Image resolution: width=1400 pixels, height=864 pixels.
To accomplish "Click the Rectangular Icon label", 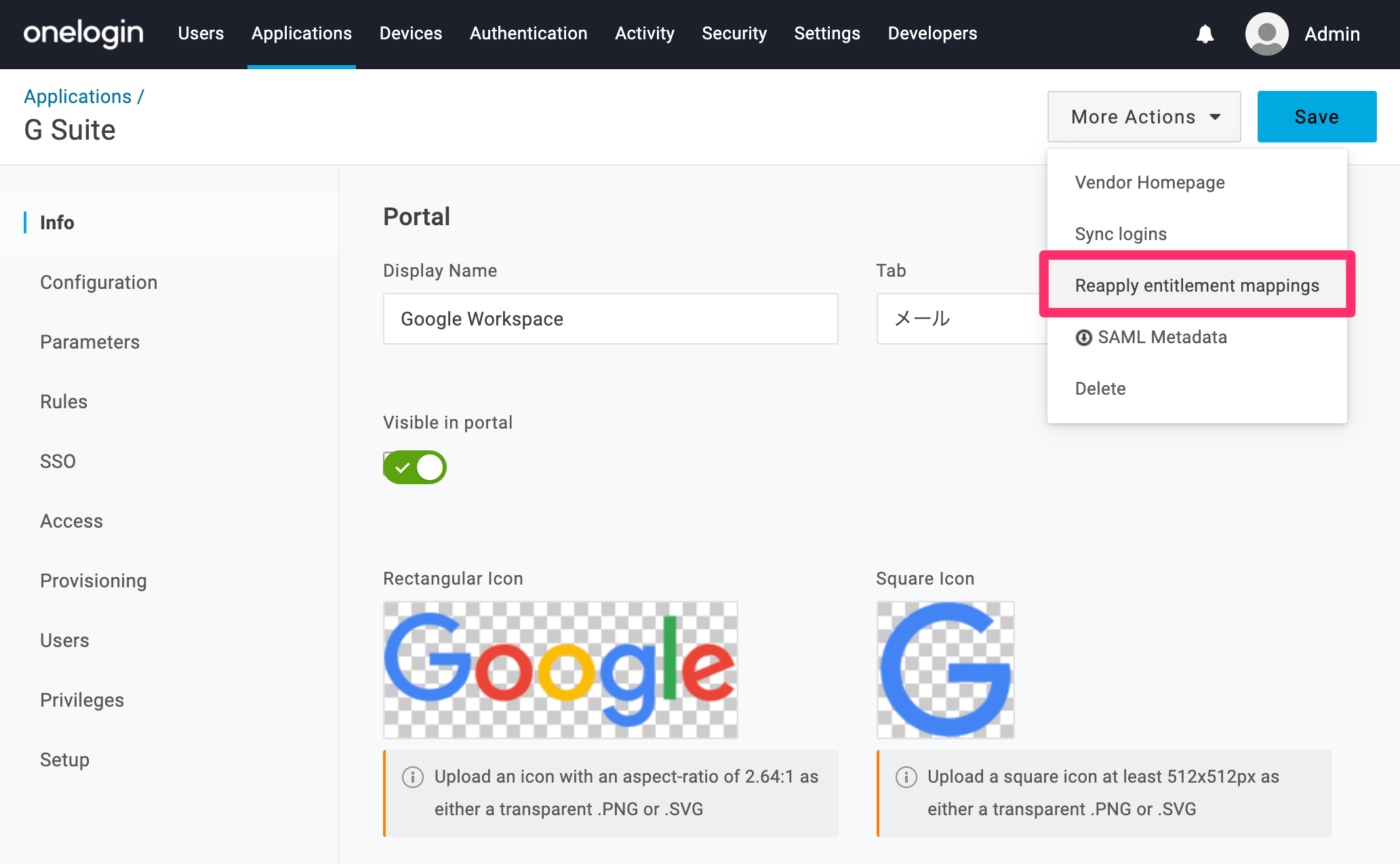I will pyautogui.click(x=453, y=578).
